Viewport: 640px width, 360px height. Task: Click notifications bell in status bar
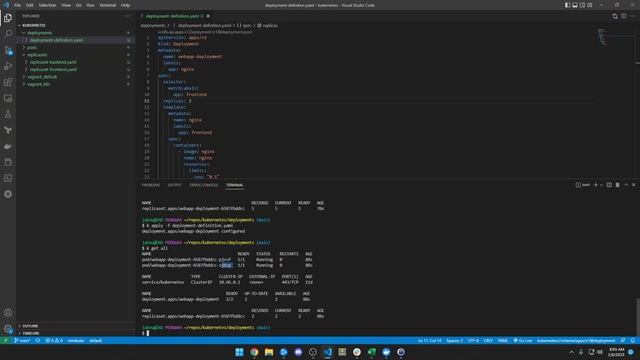point(632,340)
